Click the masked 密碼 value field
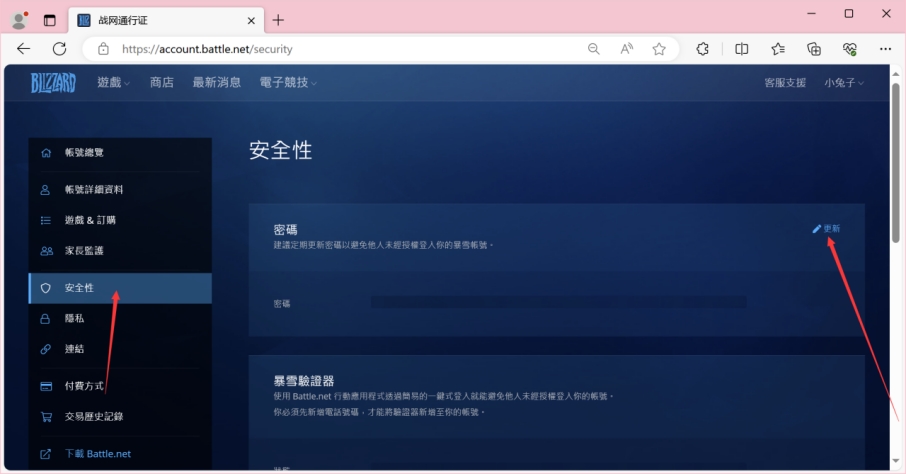Viewport: 906px width, 474px height. (x=558, y=302)
